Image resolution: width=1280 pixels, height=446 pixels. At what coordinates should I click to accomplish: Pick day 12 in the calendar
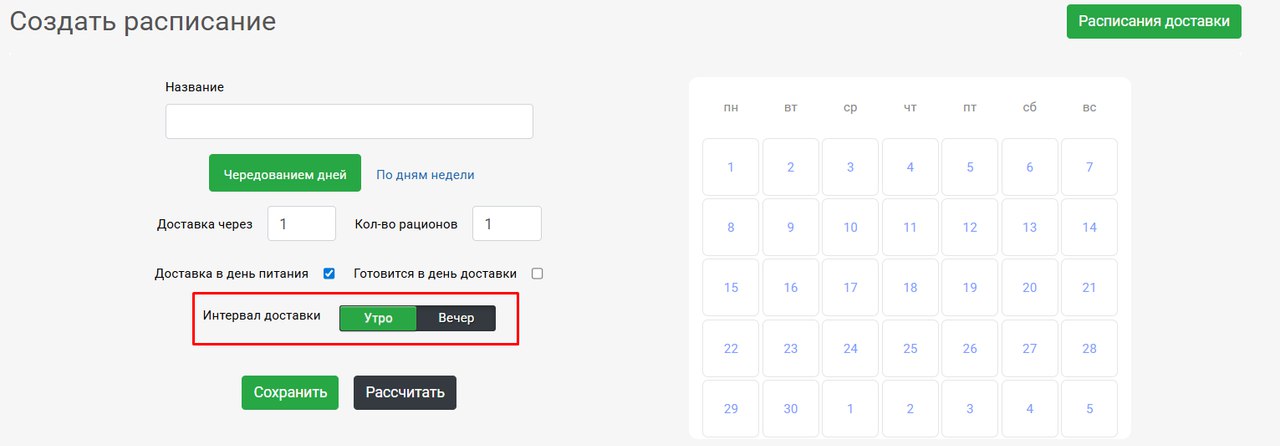pos(969,227)
